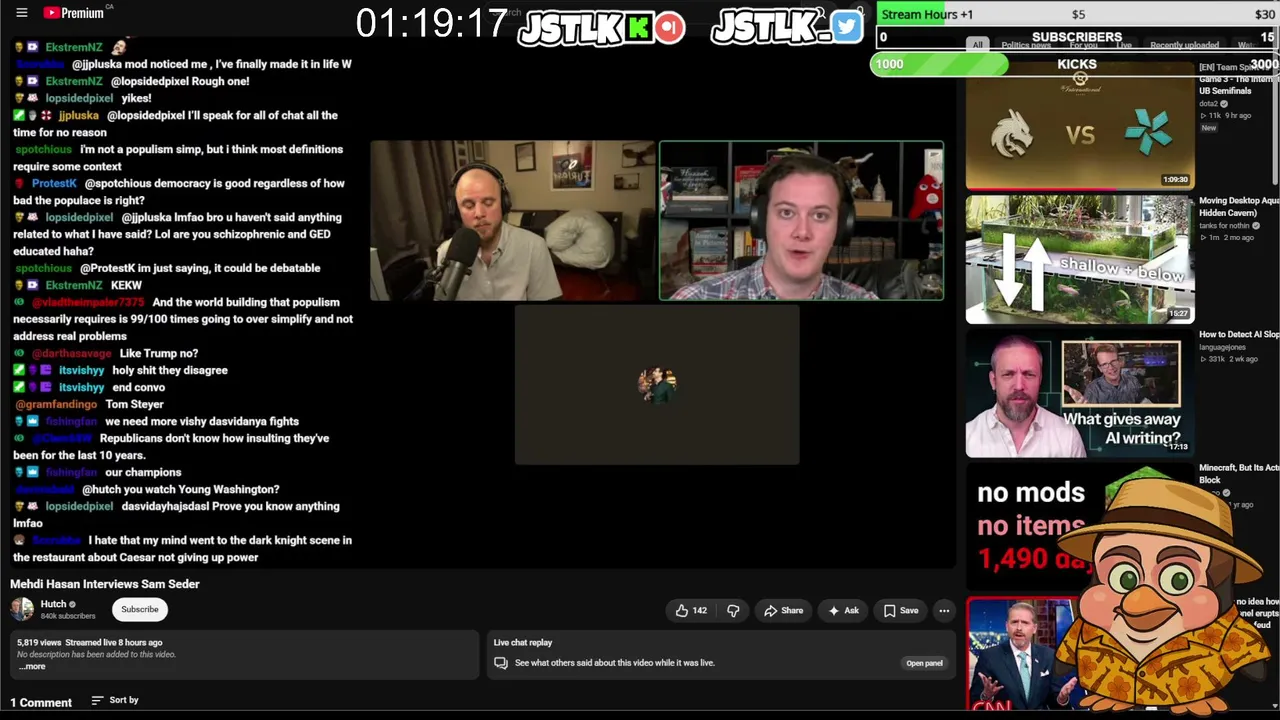This screenshot has height=720, width=1280.
Task: Click the @gramfandingo Tom Steyer chat message
Action: pos(89,404)
